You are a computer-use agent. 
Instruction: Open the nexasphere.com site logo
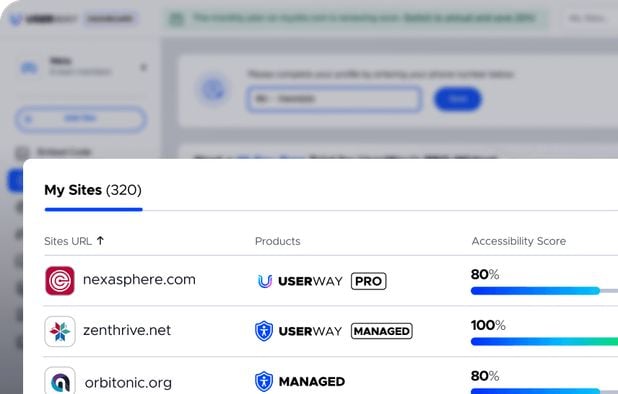pyautogui.click(x=60, y=281)
